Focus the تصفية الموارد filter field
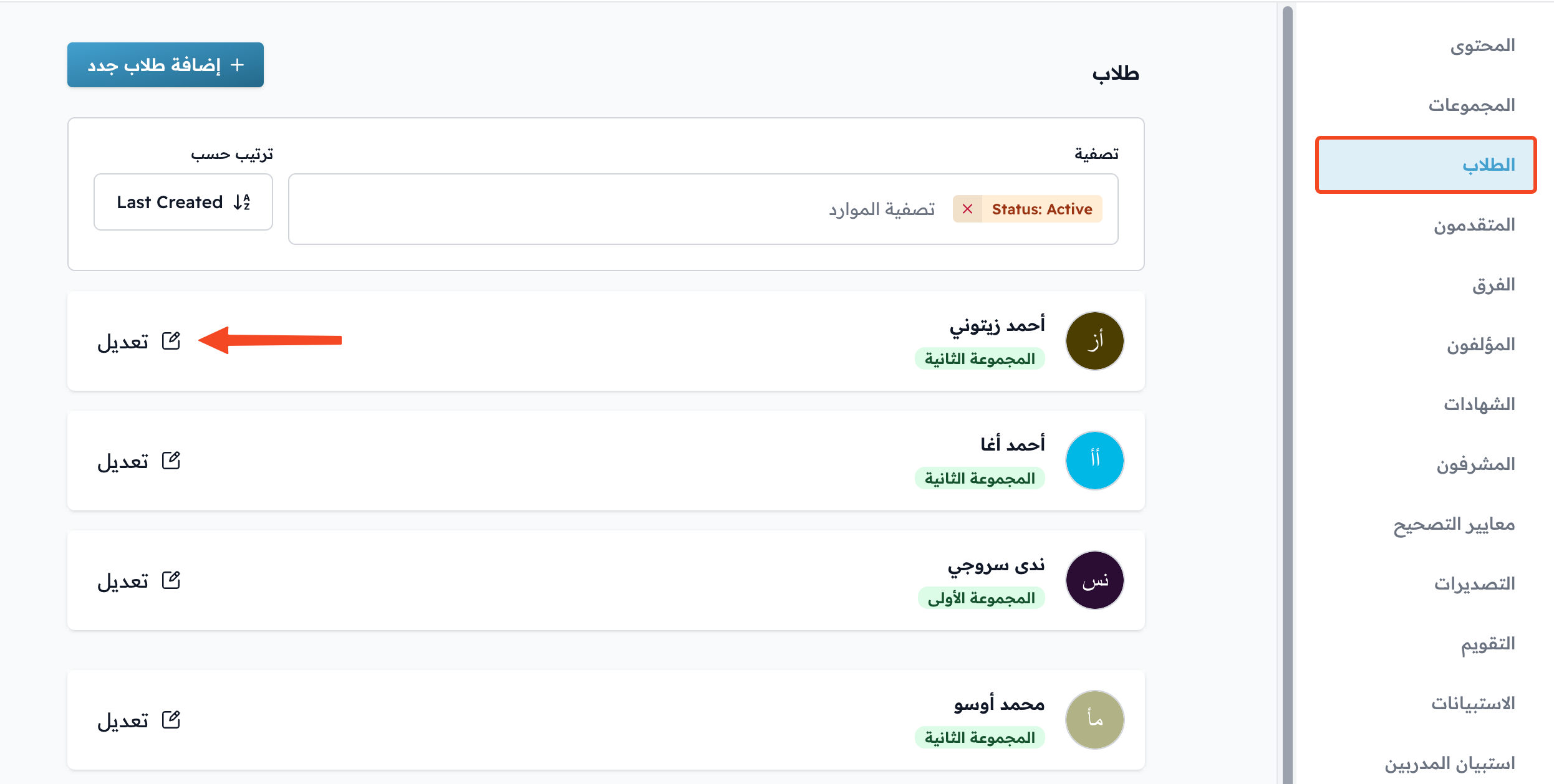Viewport: 1554px width, 784px height. 703,209
